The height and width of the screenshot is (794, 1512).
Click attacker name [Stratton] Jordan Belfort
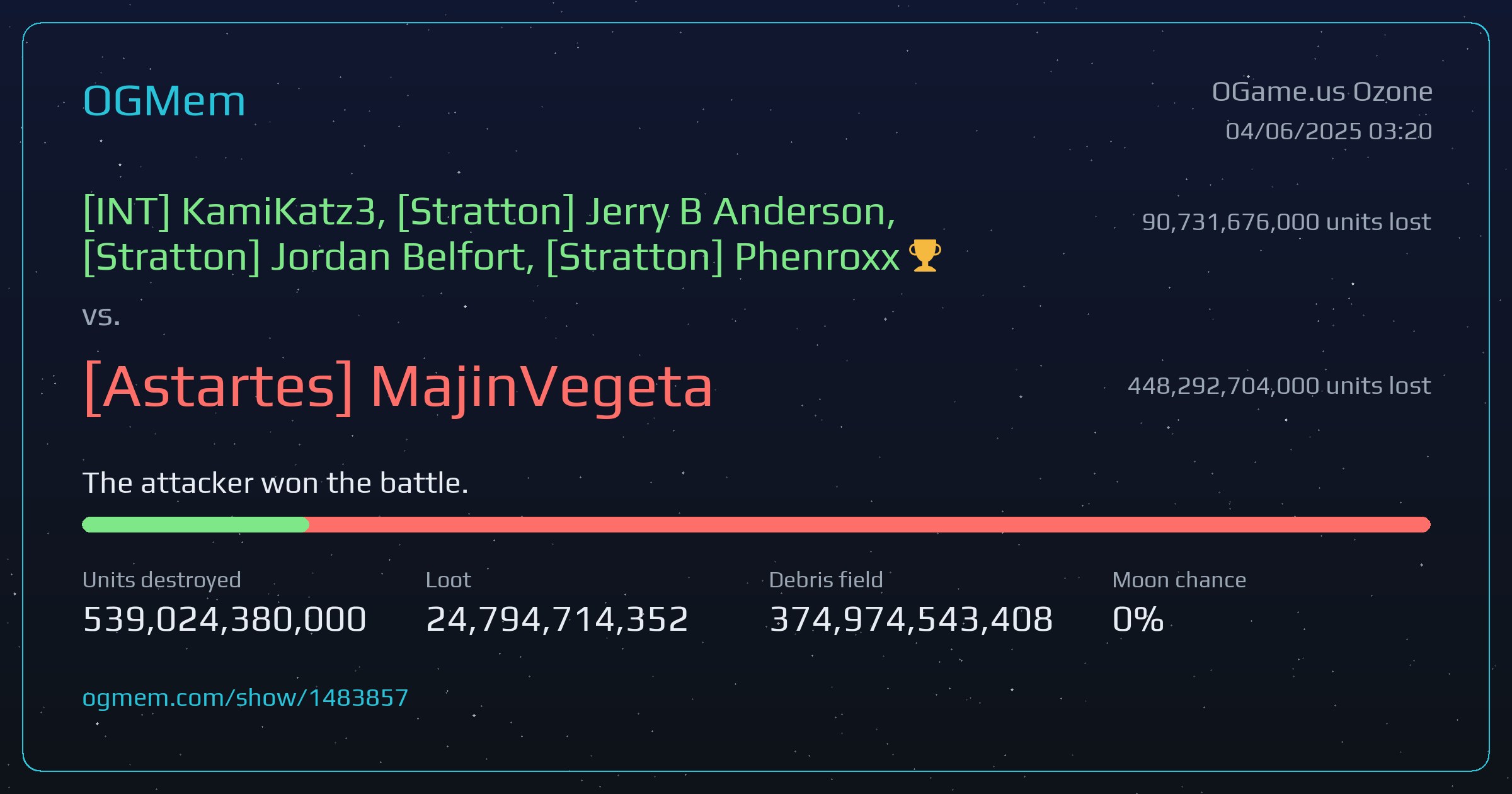(x=308, y=257)
